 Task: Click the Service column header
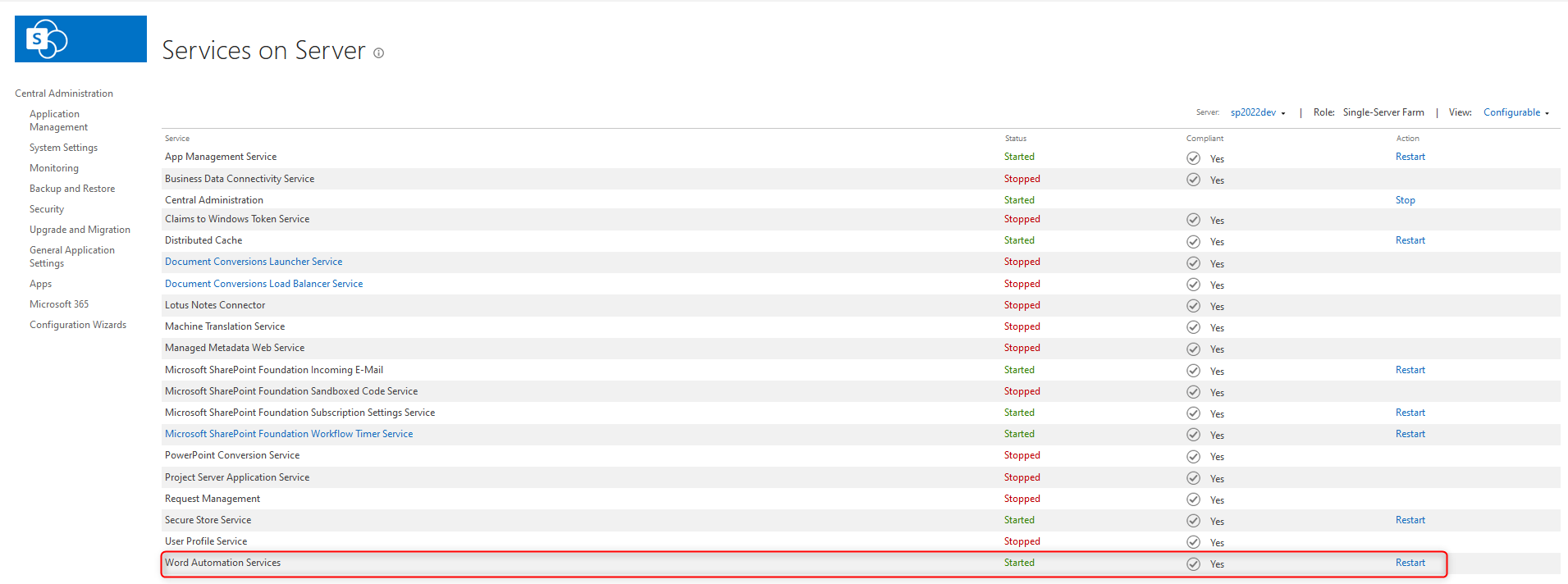pos(177,139)
